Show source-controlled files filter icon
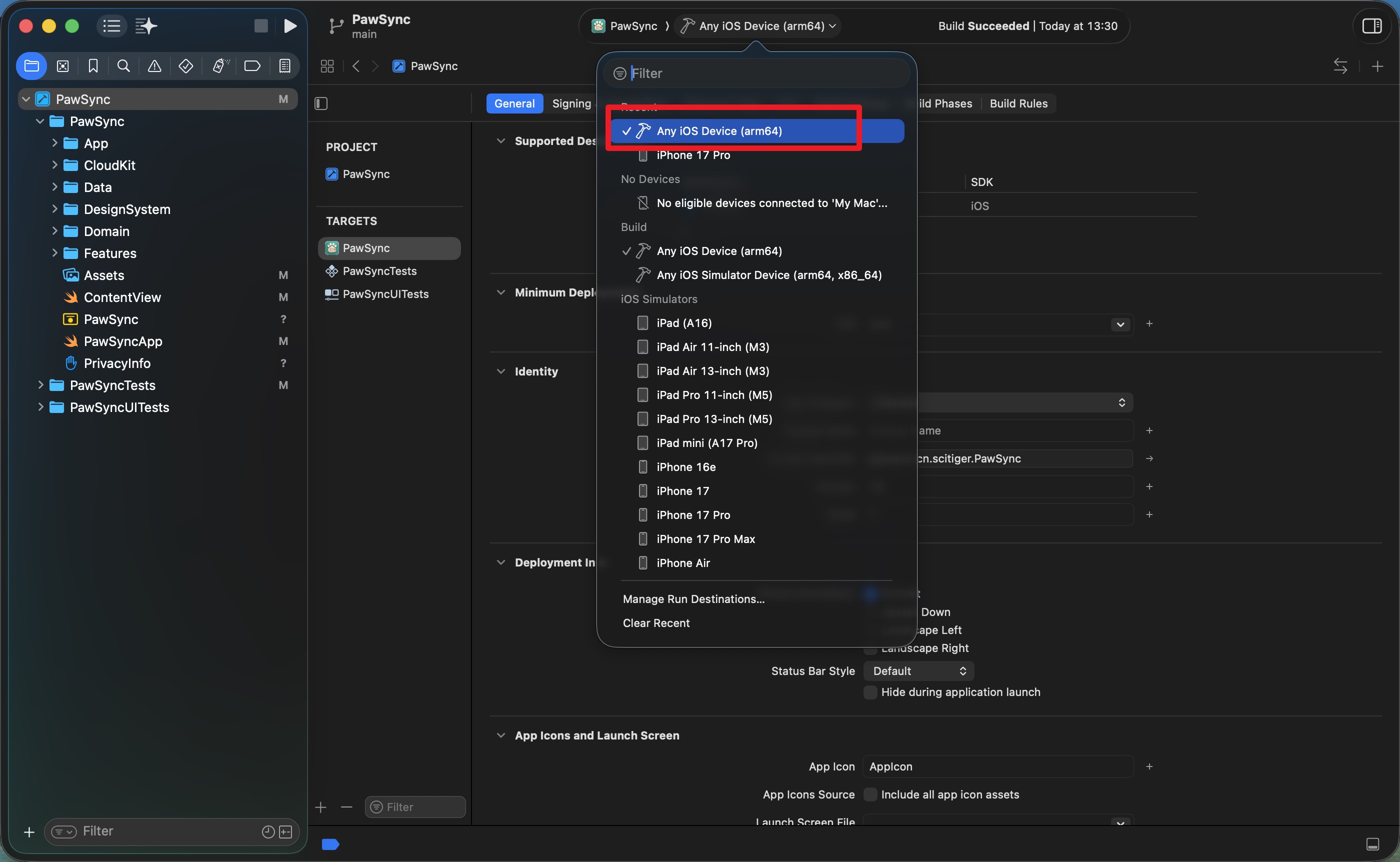The height and width of the screenshot is (862, 1400). pos(286,832)
